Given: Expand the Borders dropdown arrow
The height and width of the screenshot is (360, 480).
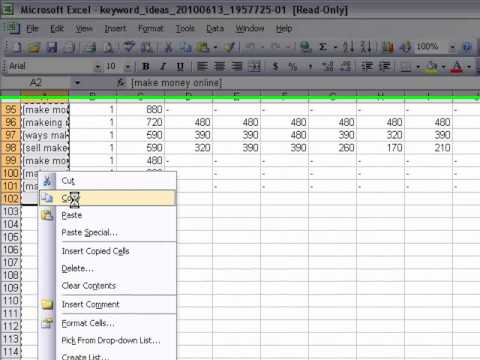Looking at the screenshot, I should (418, 67).
